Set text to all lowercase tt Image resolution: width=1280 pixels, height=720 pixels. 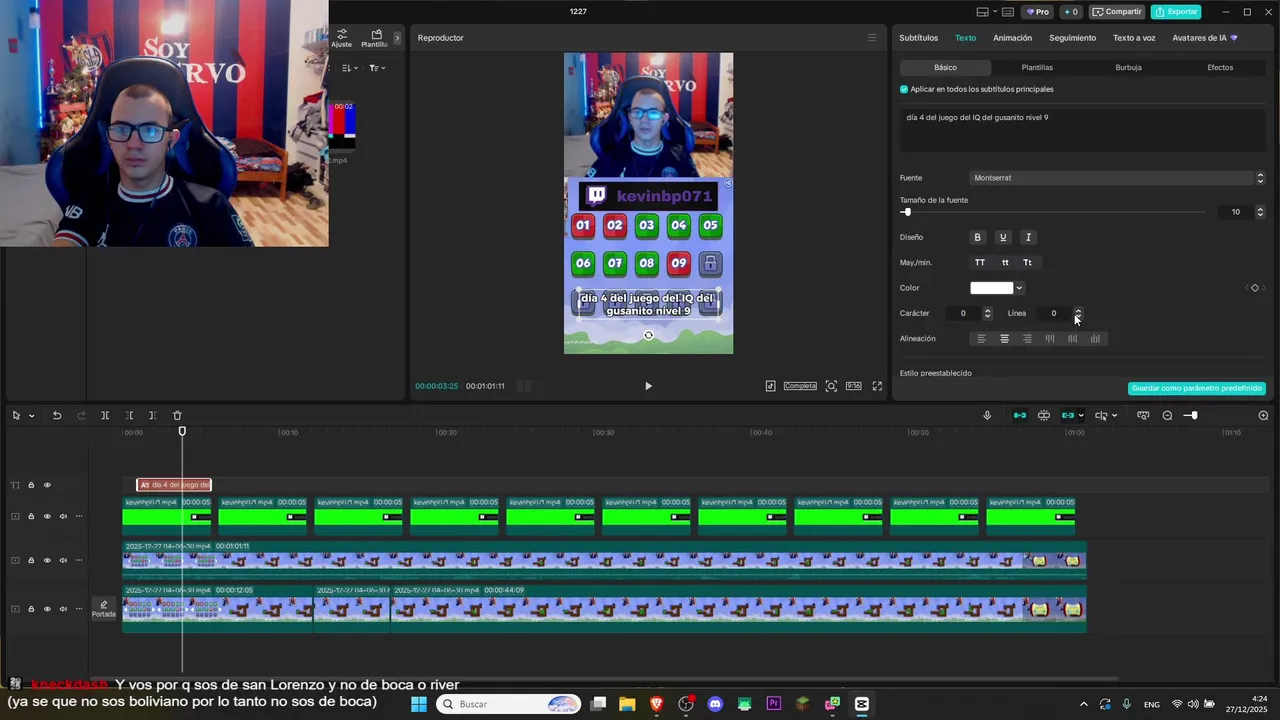(1005, 263)
